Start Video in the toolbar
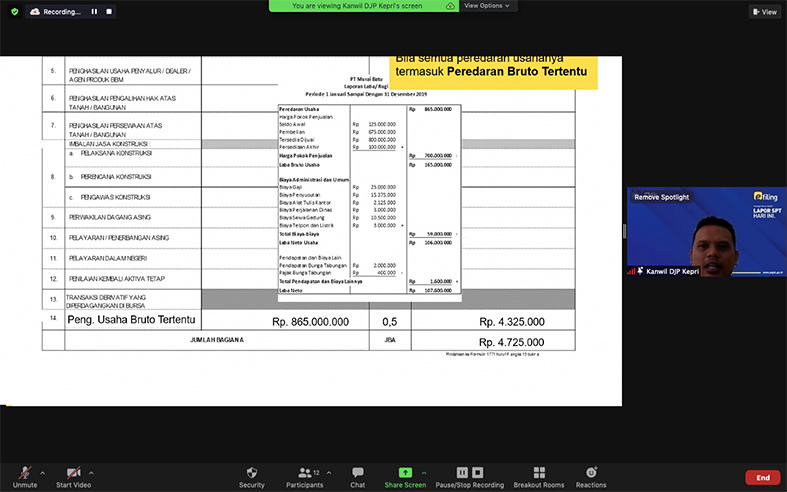Image resolution: width=787 pixels, height=492 pixels. coord(73,477)
